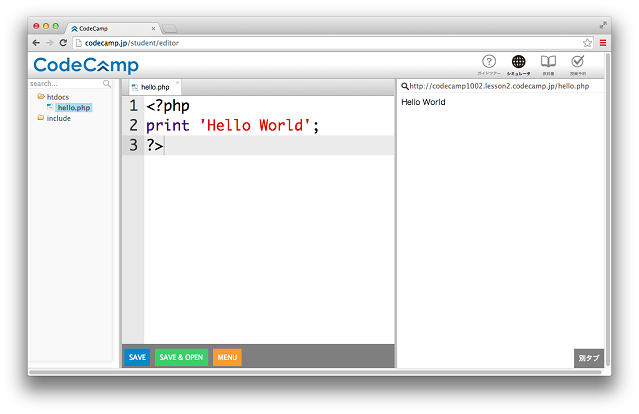The height and width of the screenshot is (414, 639).
Task: Click the green SAVE & OPEN button
Action: [181, 357]
